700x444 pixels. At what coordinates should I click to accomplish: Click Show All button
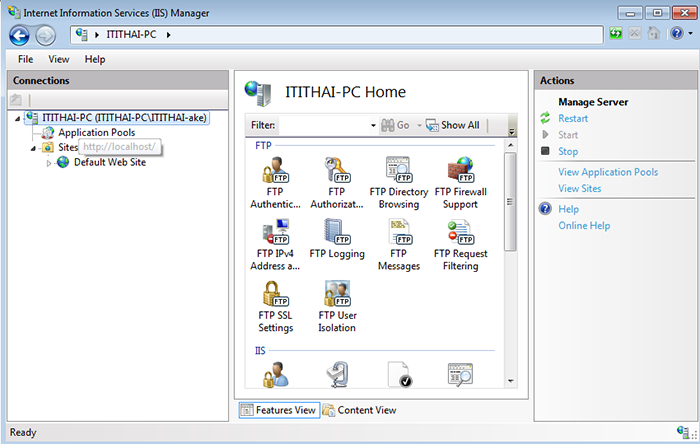[x=453, y=125]
